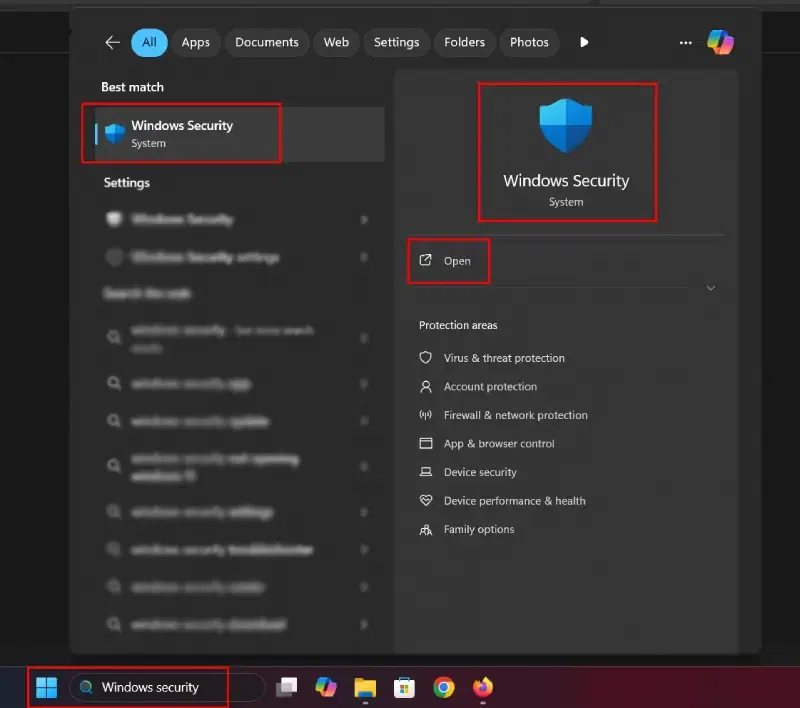The image size is (800, 708).
Task: Launch Copilot from the taskbar
Action: click(326, 687)
